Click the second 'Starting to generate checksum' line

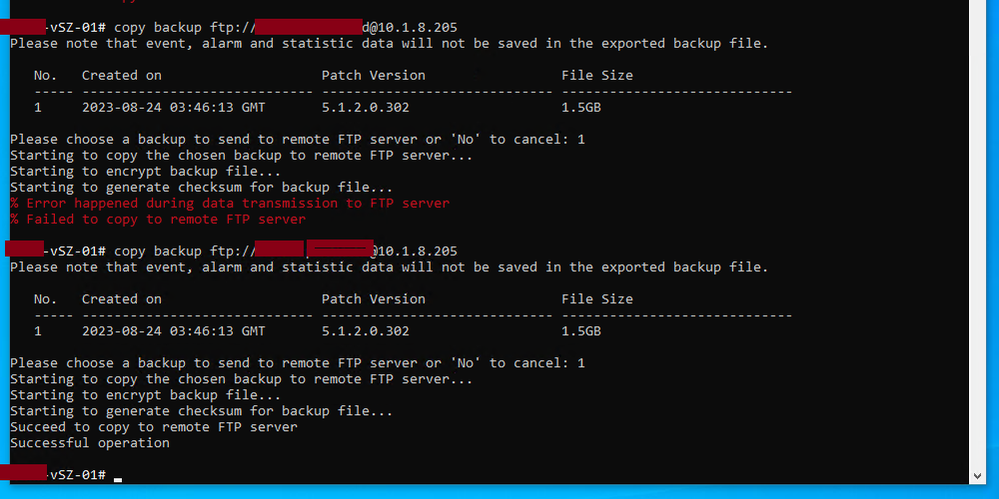(x=201, y=411)
